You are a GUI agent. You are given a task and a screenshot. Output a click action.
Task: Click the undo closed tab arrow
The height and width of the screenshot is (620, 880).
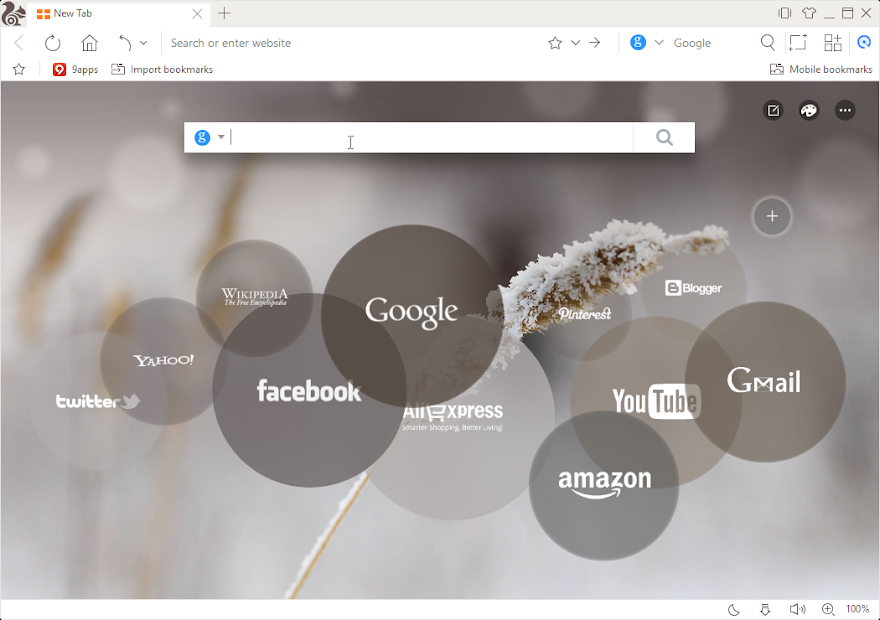125,43
